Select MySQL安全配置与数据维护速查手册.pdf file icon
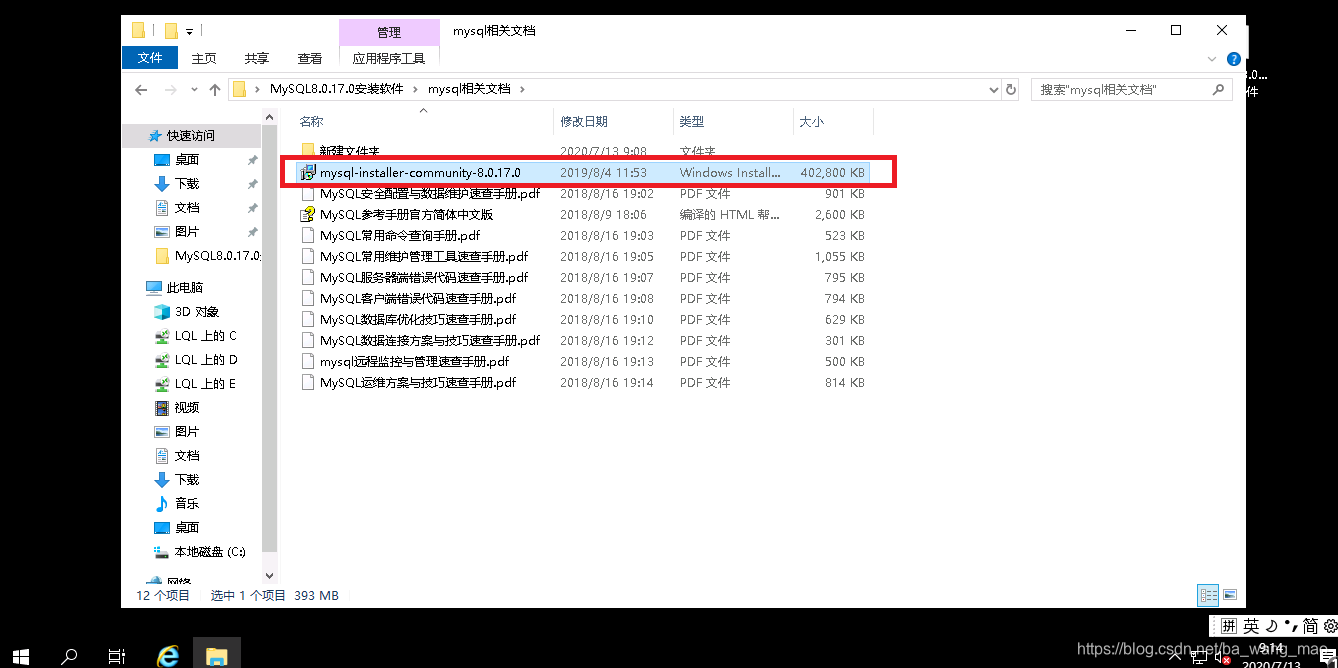 tap(308, 193)
